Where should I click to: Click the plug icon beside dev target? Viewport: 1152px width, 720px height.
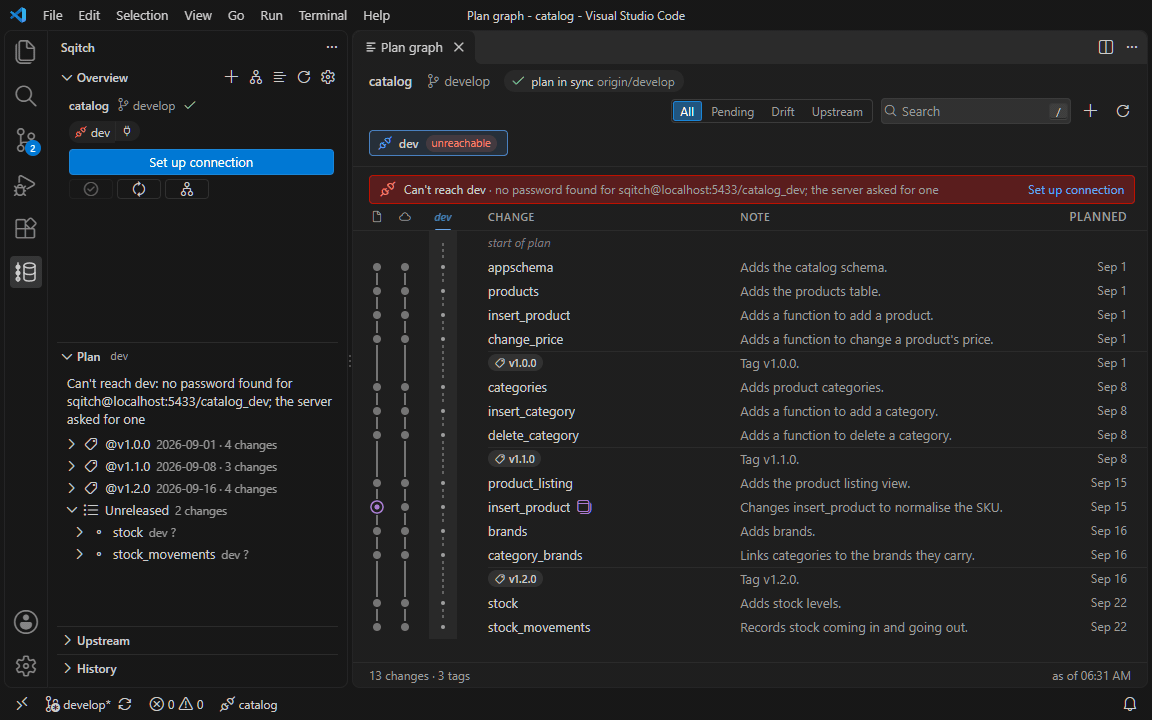[127, 132]
